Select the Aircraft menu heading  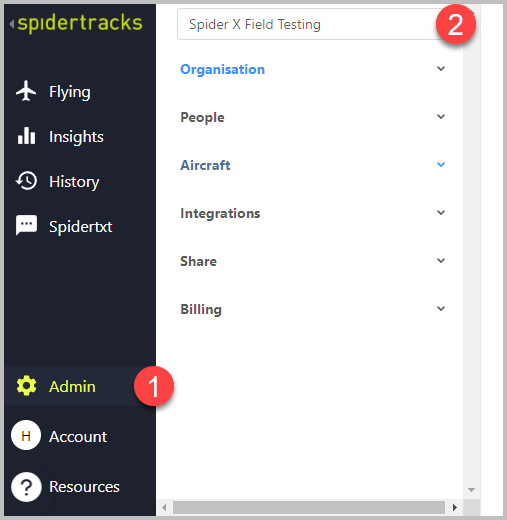[x=205, y=165]
